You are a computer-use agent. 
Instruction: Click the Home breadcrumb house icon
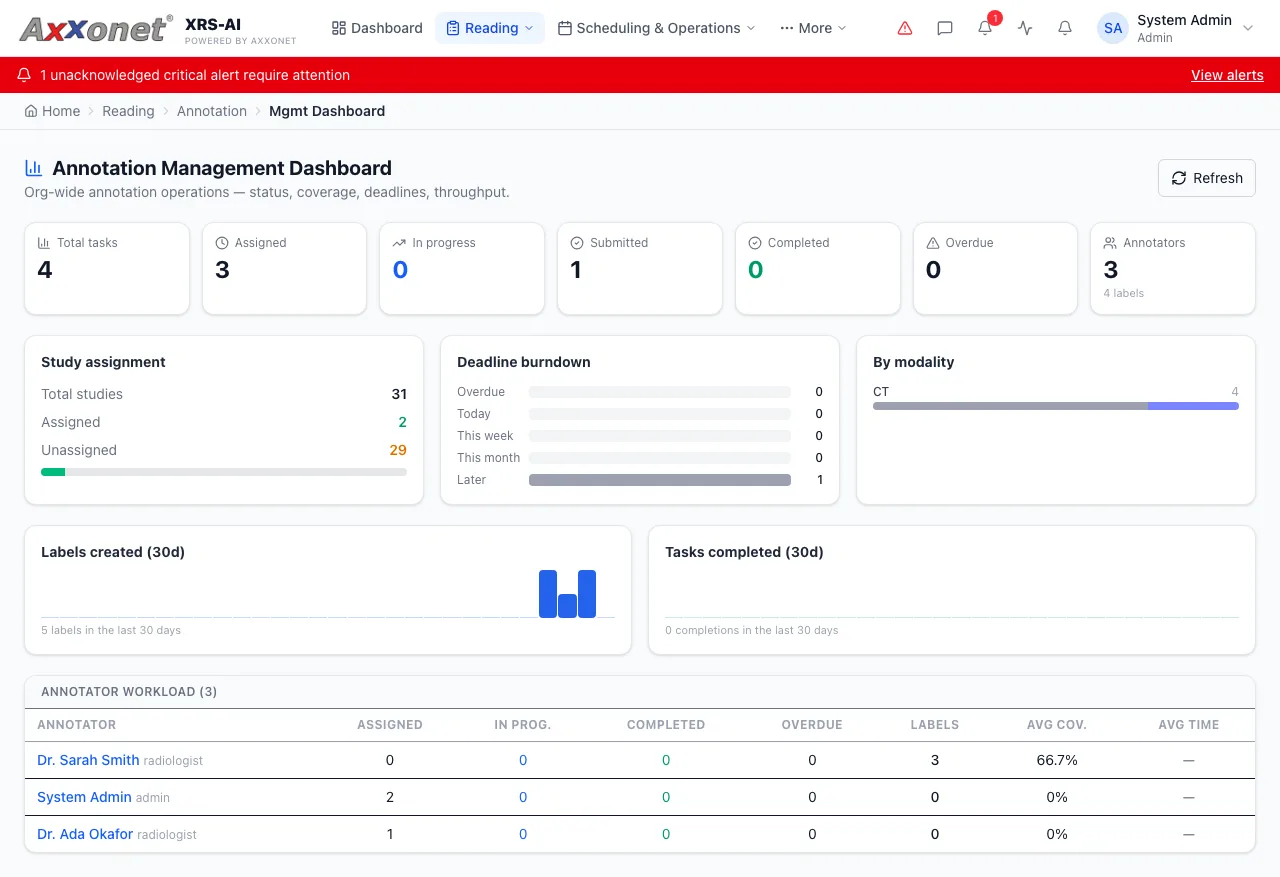coord(31,111)
